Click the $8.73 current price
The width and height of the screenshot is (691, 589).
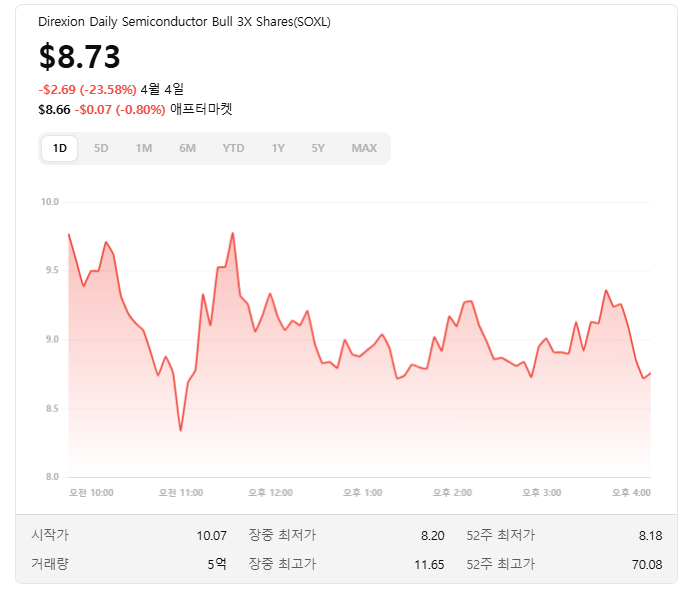pyautogui.click(x=79, y=56)
